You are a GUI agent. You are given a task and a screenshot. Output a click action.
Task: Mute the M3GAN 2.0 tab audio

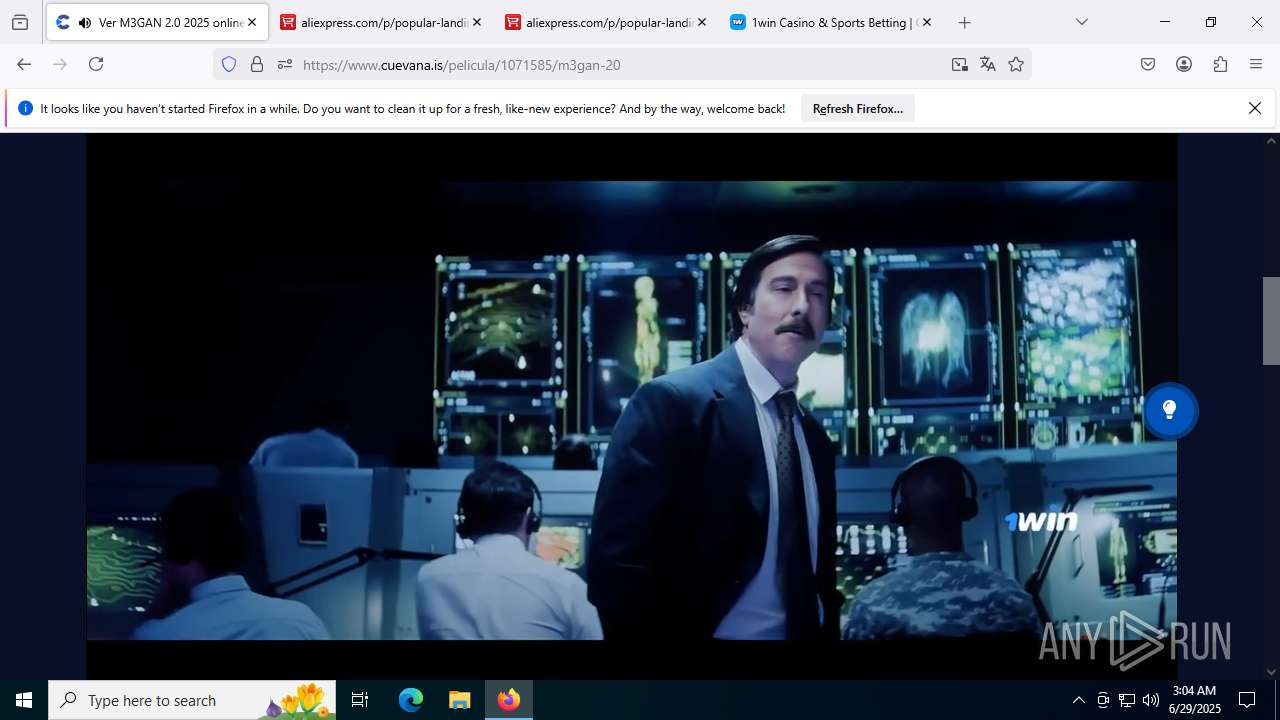[x=84, y=22]
